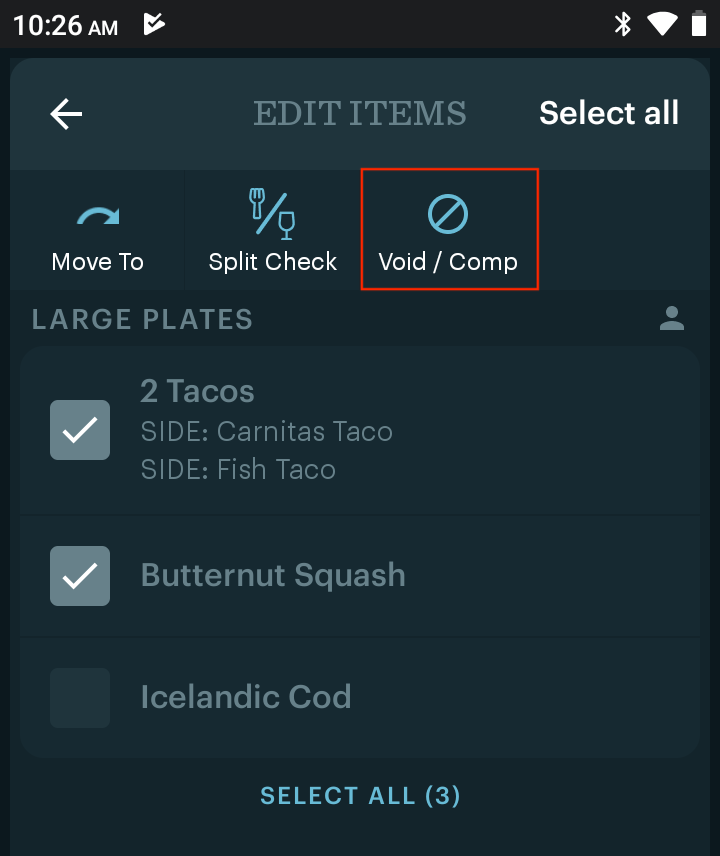Tap the 2 Tacos item name
The image size is (720, 856).
[197, 391]
